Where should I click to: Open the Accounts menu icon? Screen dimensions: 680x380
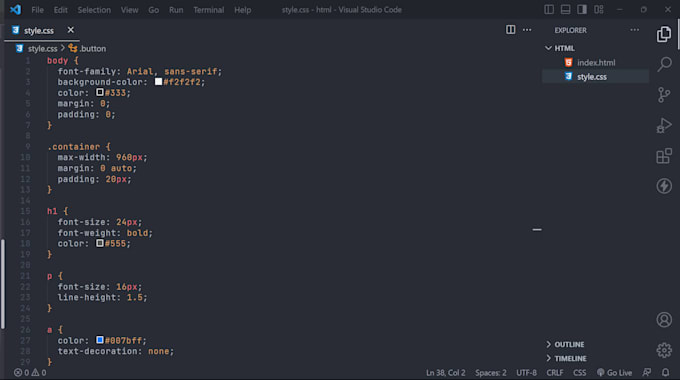[664, 320]
